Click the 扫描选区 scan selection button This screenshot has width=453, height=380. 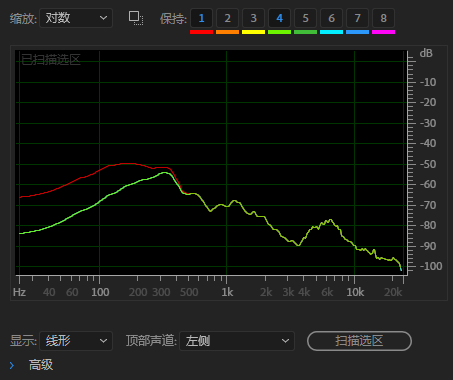[x=359, y=341]
